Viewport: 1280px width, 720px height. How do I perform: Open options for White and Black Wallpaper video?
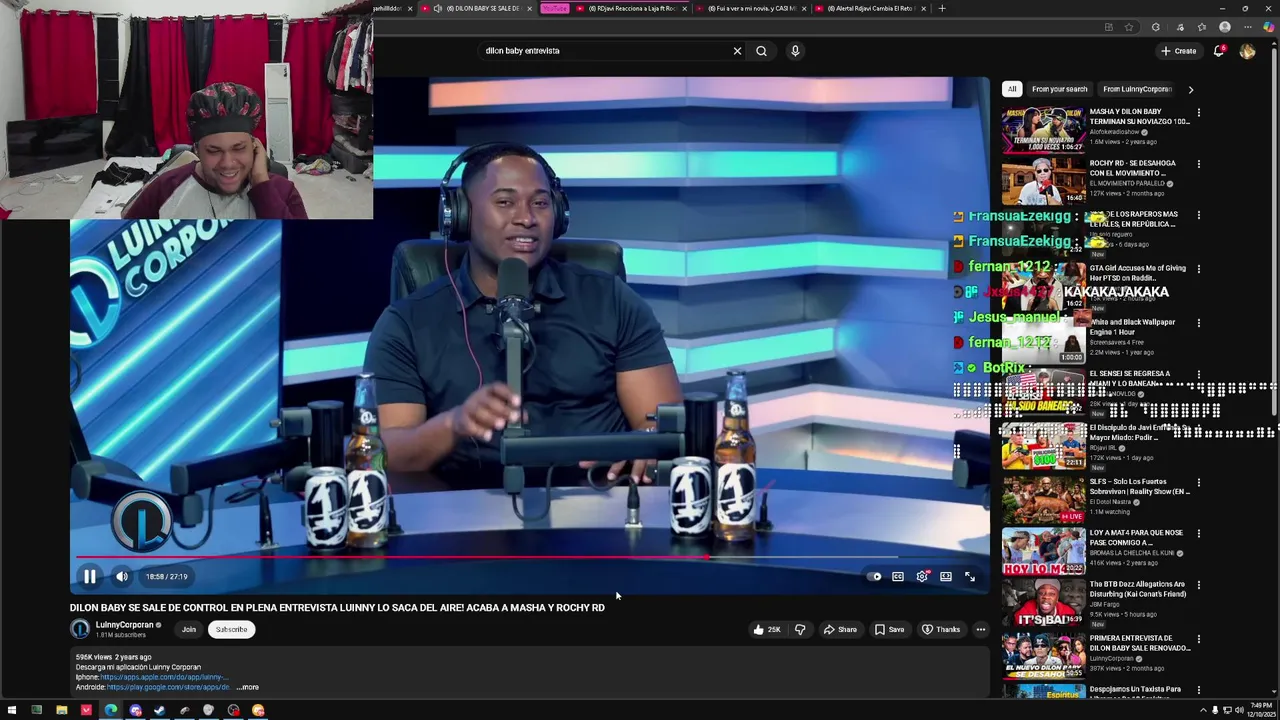1198,323
